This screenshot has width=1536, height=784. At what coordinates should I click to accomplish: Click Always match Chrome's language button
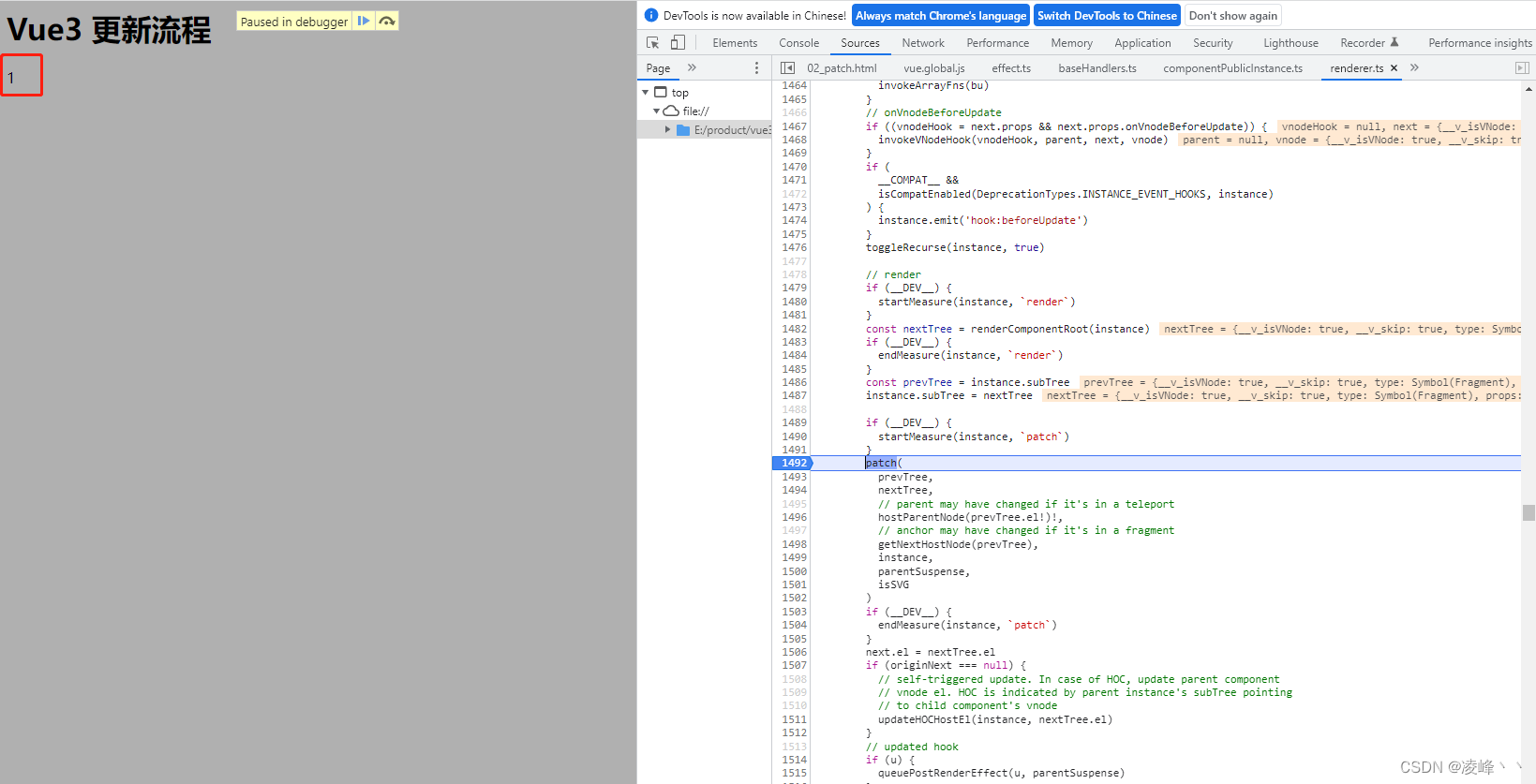[941, 15]
